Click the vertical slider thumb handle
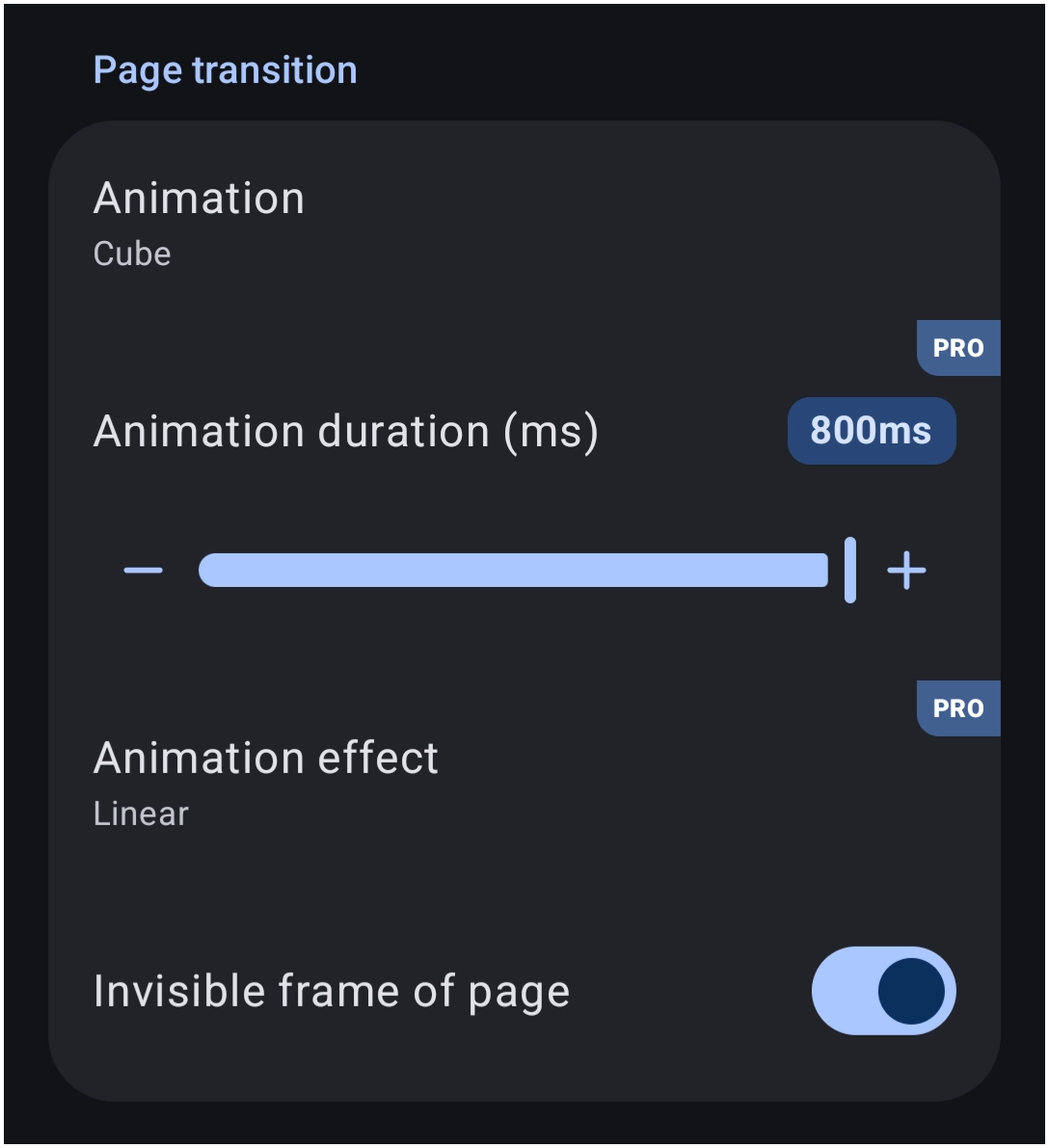 point(849,570)
